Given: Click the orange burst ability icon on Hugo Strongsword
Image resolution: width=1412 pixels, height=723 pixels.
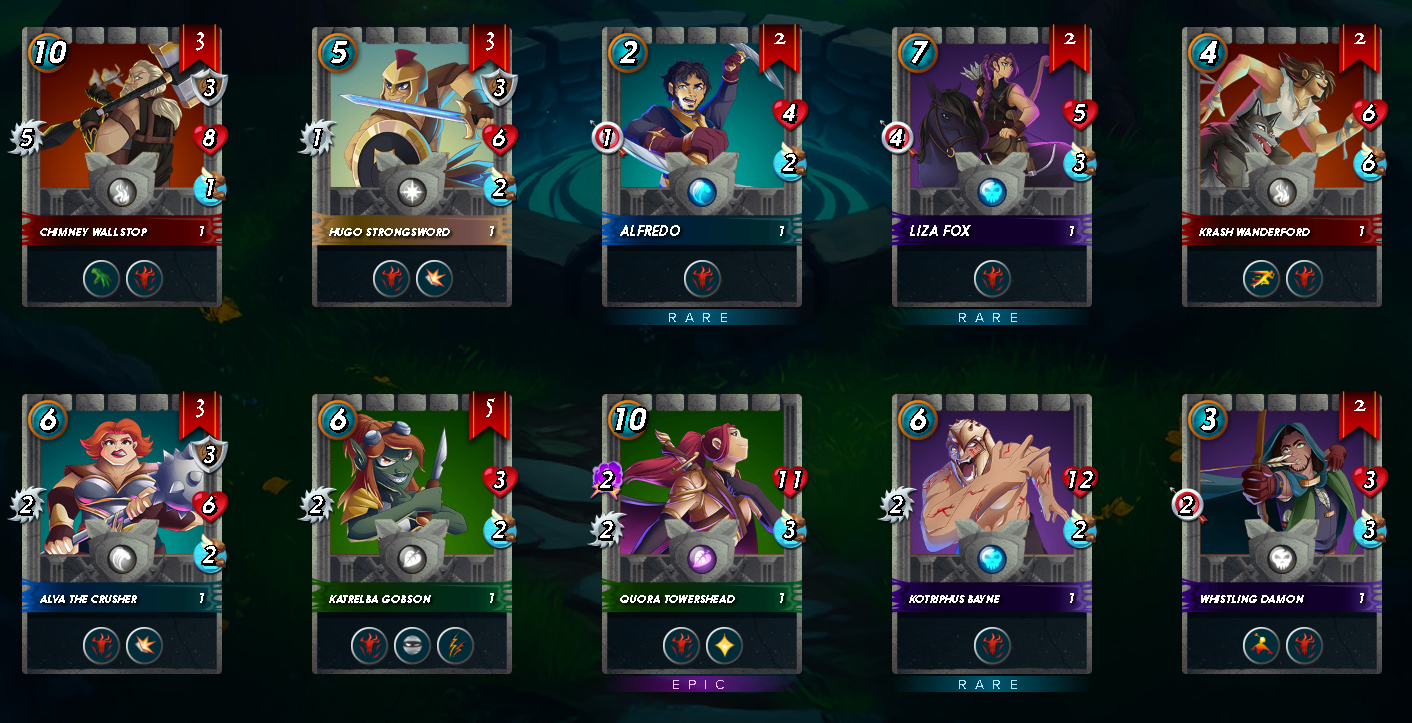Looking at the screenshot, I should click(x=434, y=278).
